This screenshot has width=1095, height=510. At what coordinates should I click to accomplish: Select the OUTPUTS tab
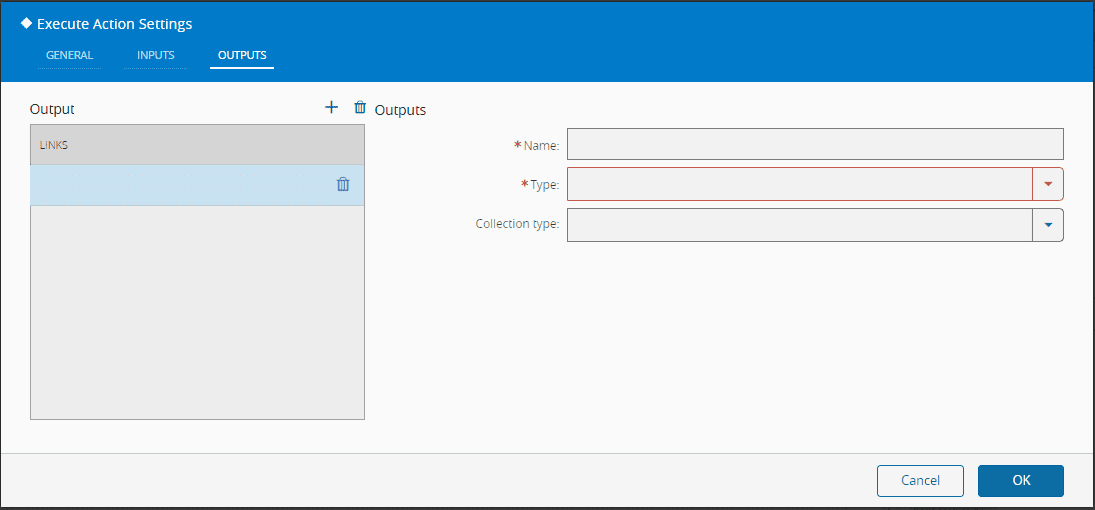coord(242,55)
